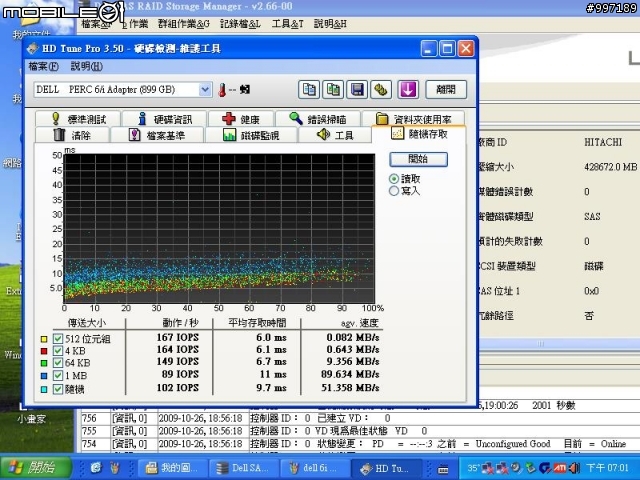Switch to the 錯誤掃瞄 error scan tab
640x480 pixels.
[318, 119]
